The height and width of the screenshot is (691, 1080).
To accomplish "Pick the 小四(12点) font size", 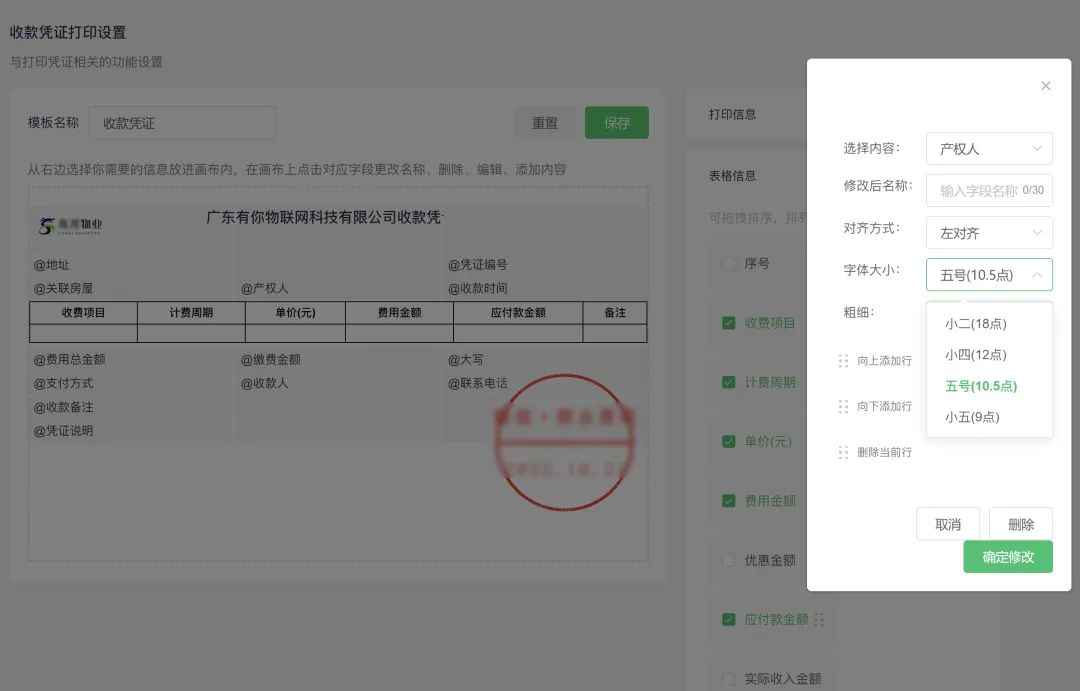I will [x=975, y=354].
